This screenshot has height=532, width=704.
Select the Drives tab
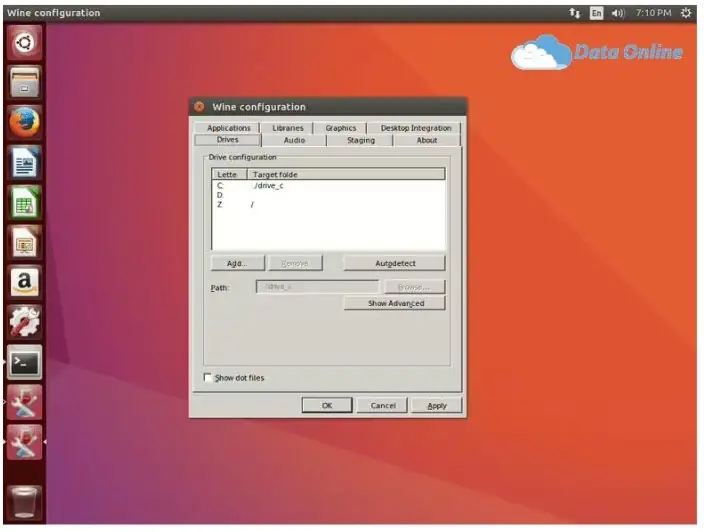tap(228, 140)
